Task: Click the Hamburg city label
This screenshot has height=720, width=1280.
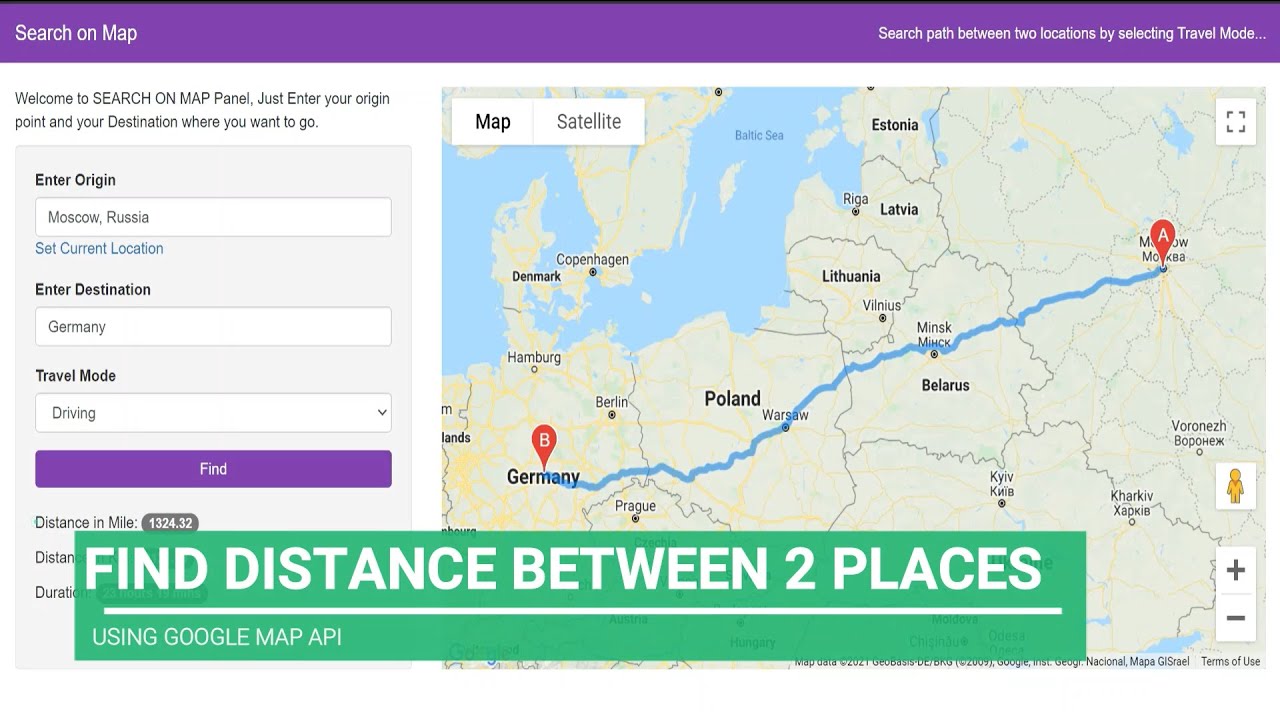Action: [x=534, y=357]
